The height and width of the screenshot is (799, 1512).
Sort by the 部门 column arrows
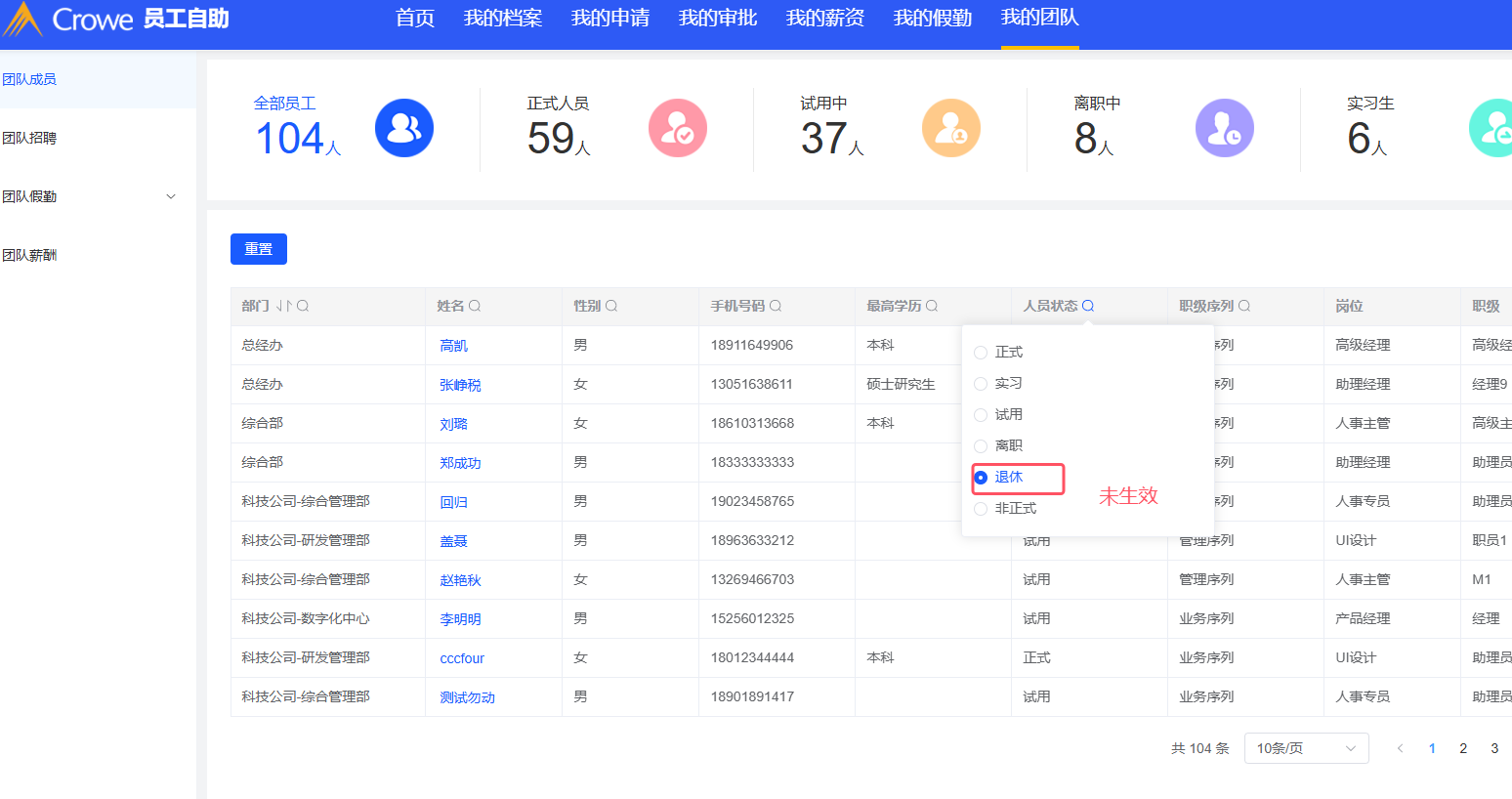[x=283, y=306]
